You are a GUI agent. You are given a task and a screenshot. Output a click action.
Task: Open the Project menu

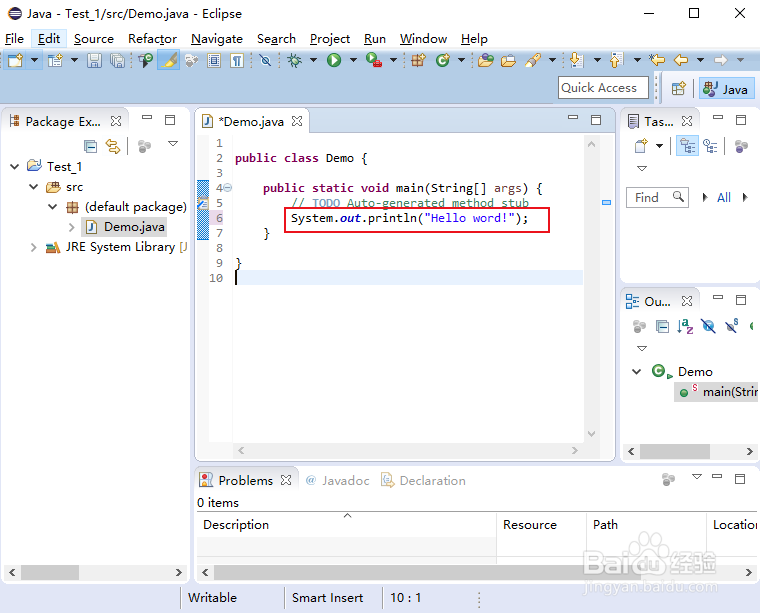click(330, 39)
